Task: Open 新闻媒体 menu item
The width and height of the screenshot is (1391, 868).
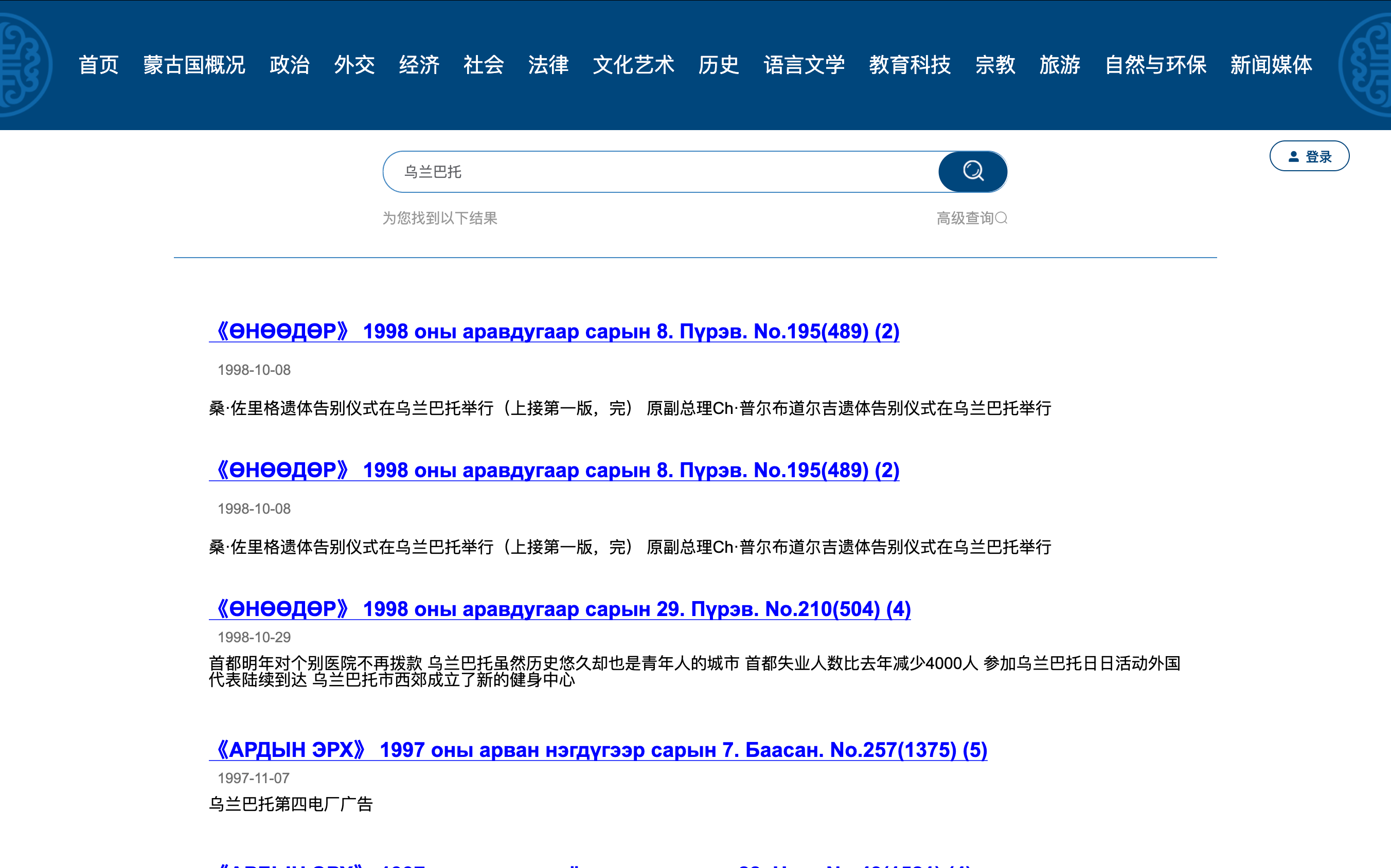Action: click(1271, 65)
